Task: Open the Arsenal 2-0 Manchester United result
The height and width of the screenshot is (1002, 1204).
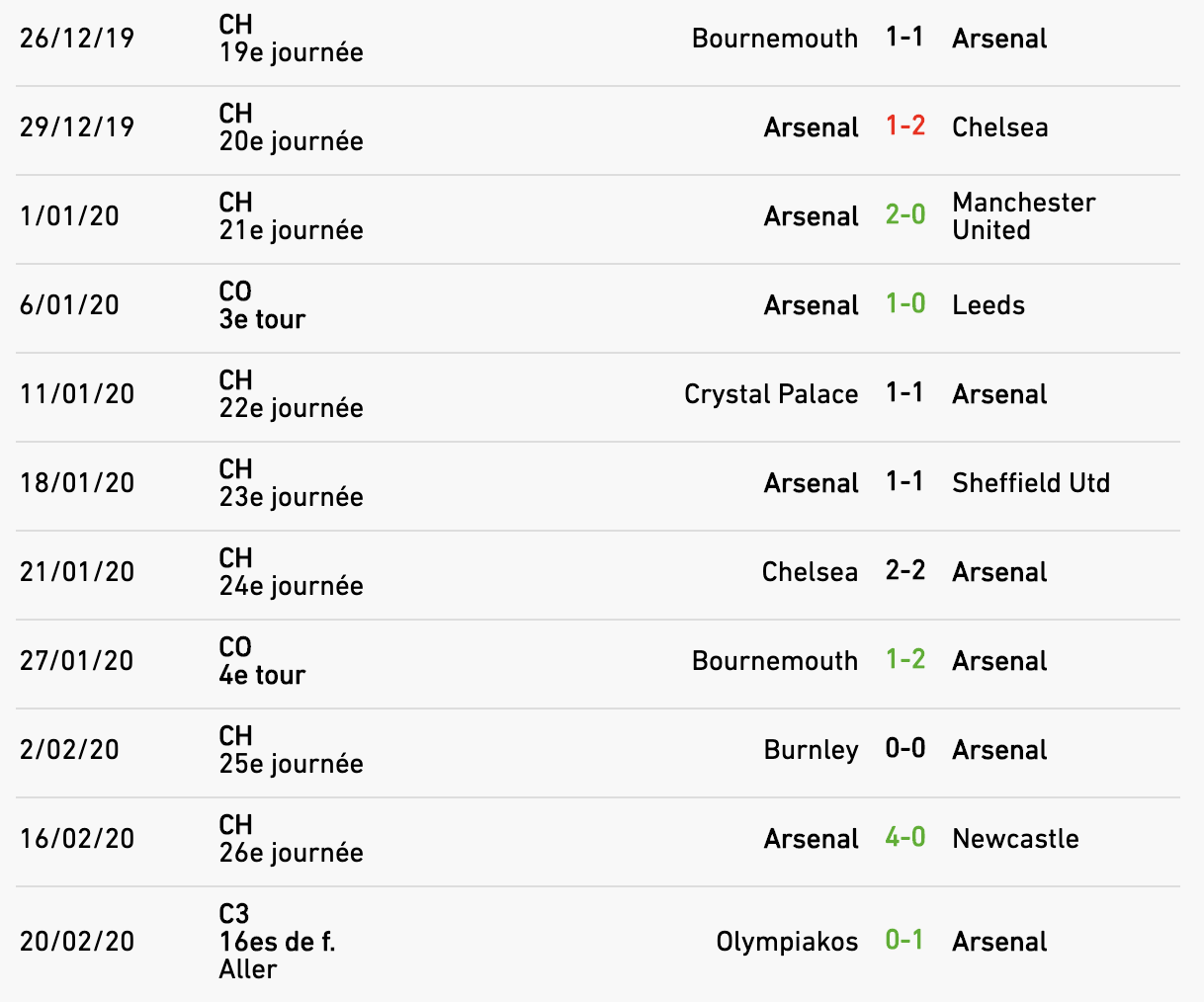Action: click(904, 215)
